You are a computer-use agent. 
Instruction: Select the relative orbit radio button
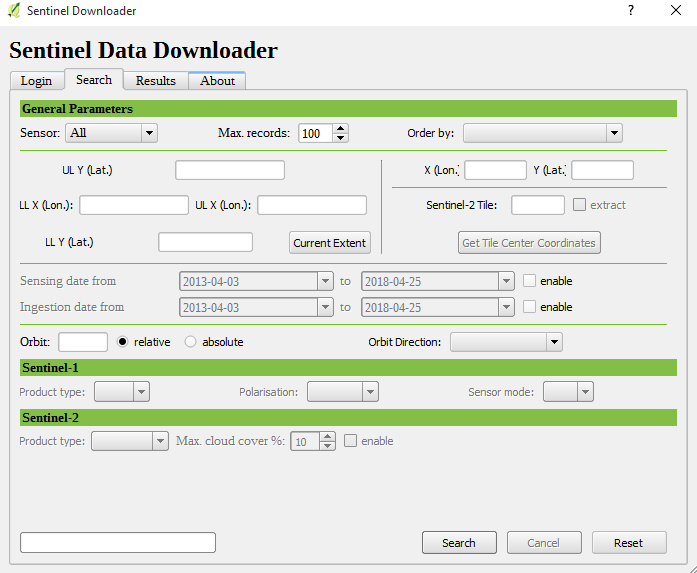pos(124,342)
